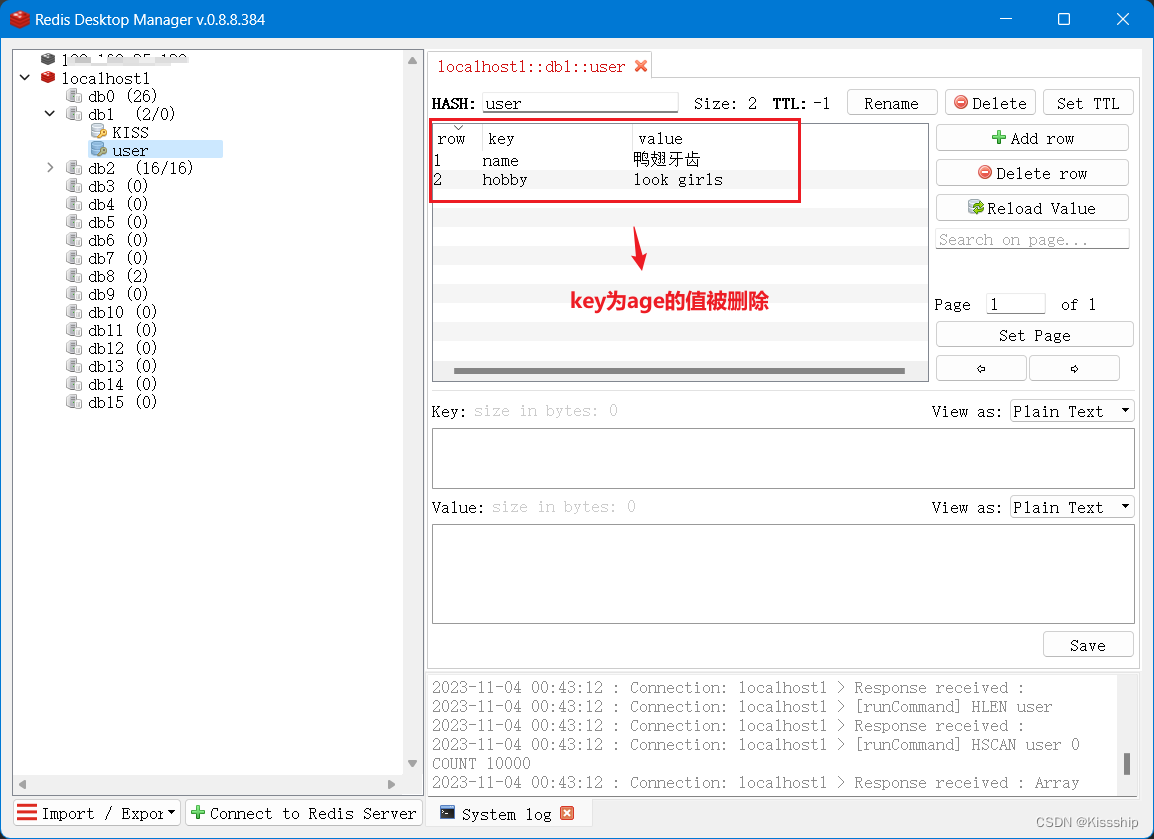Viewport: 1154px width, 839px height.
Task: Click the user hash key icon
Action: coord(99,149)
